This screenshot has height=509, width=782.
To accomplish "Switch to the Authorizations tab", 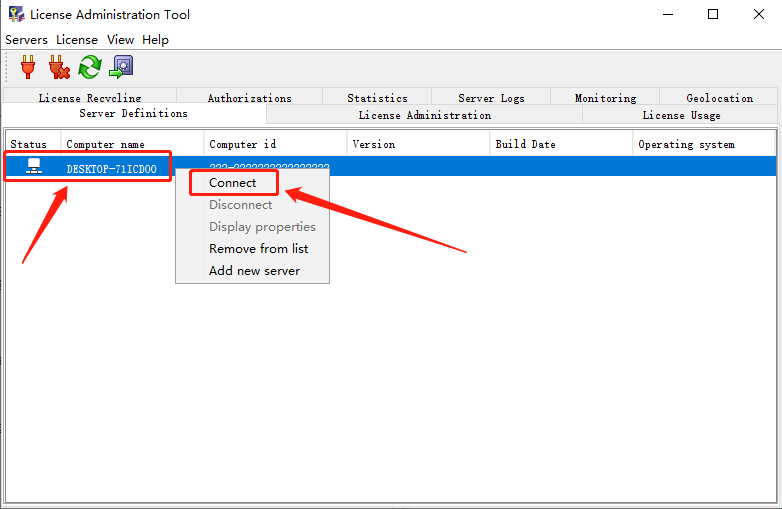I will (249, 98).
